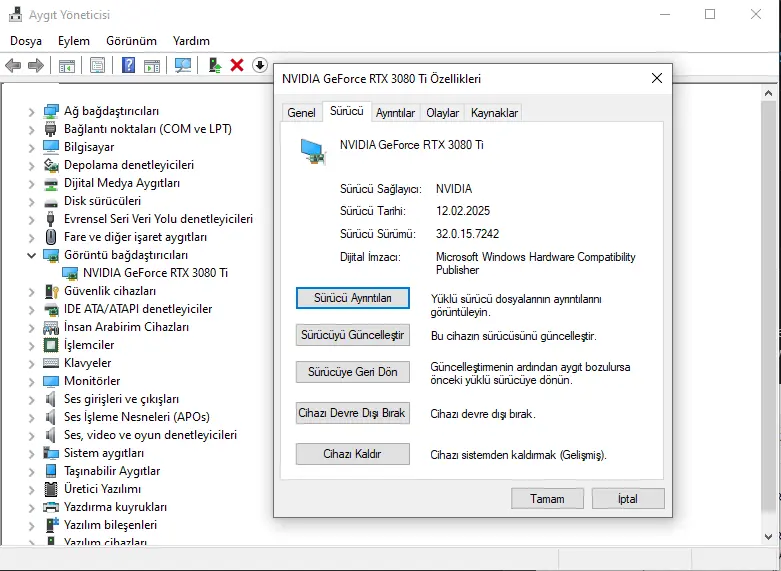Open the Görünüm menu

tap(131, 41)
